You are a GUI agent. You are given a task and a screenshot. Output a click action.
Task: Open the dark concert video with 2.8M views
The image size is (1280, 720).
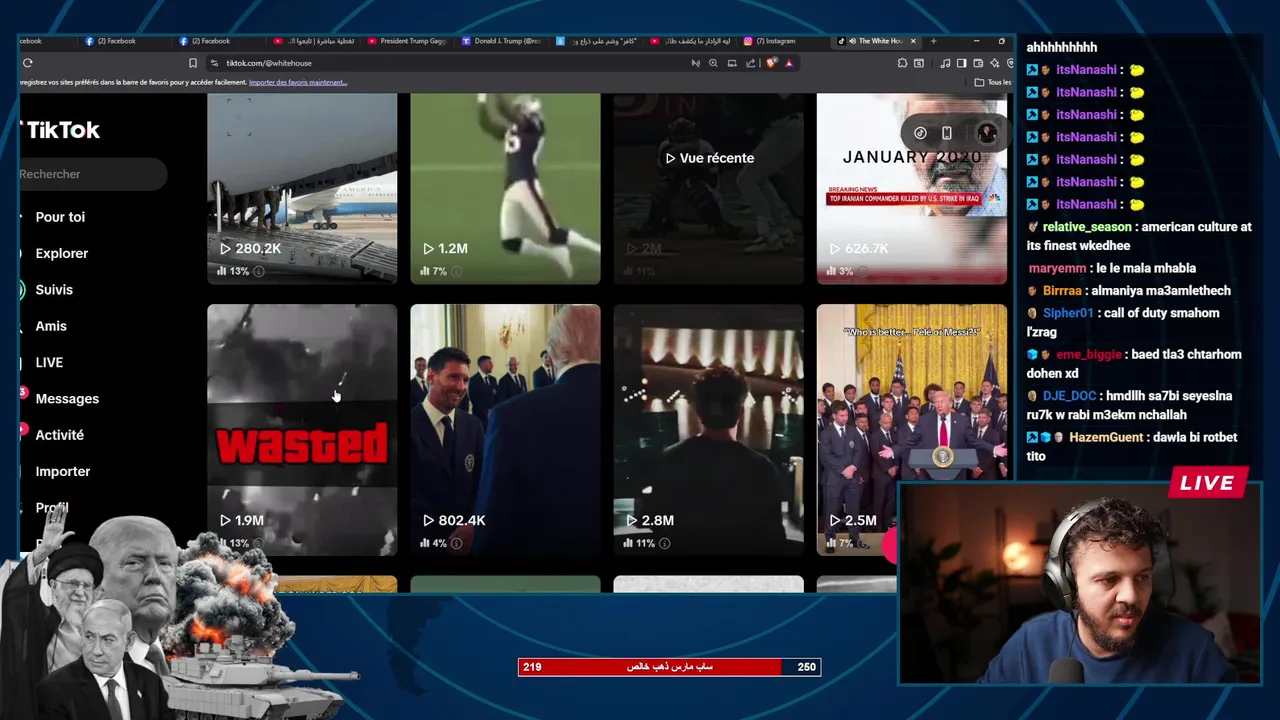[x=708, y=430]
